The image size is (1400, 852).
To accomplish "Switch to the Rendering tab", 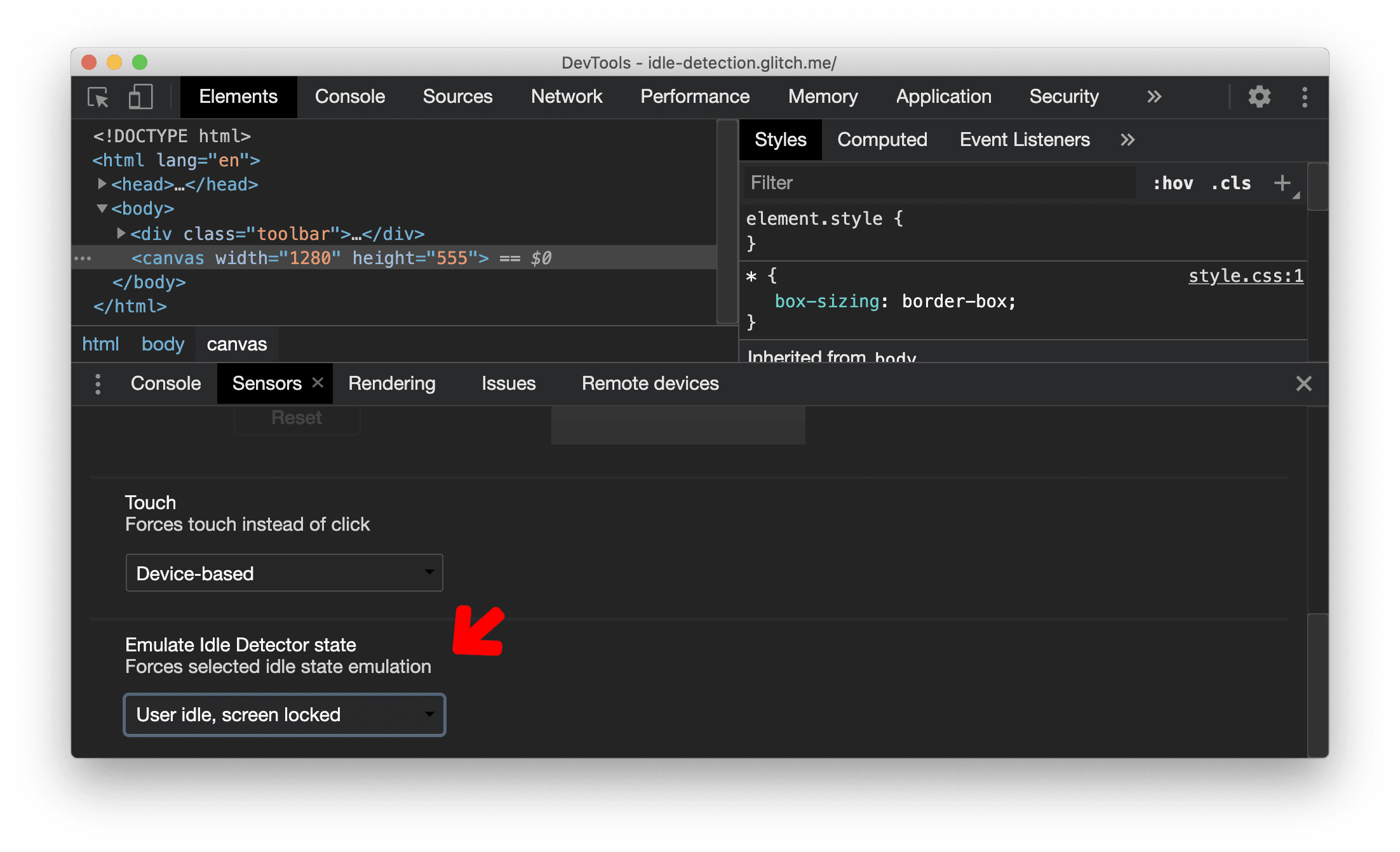I will click(x=391, y=383).
